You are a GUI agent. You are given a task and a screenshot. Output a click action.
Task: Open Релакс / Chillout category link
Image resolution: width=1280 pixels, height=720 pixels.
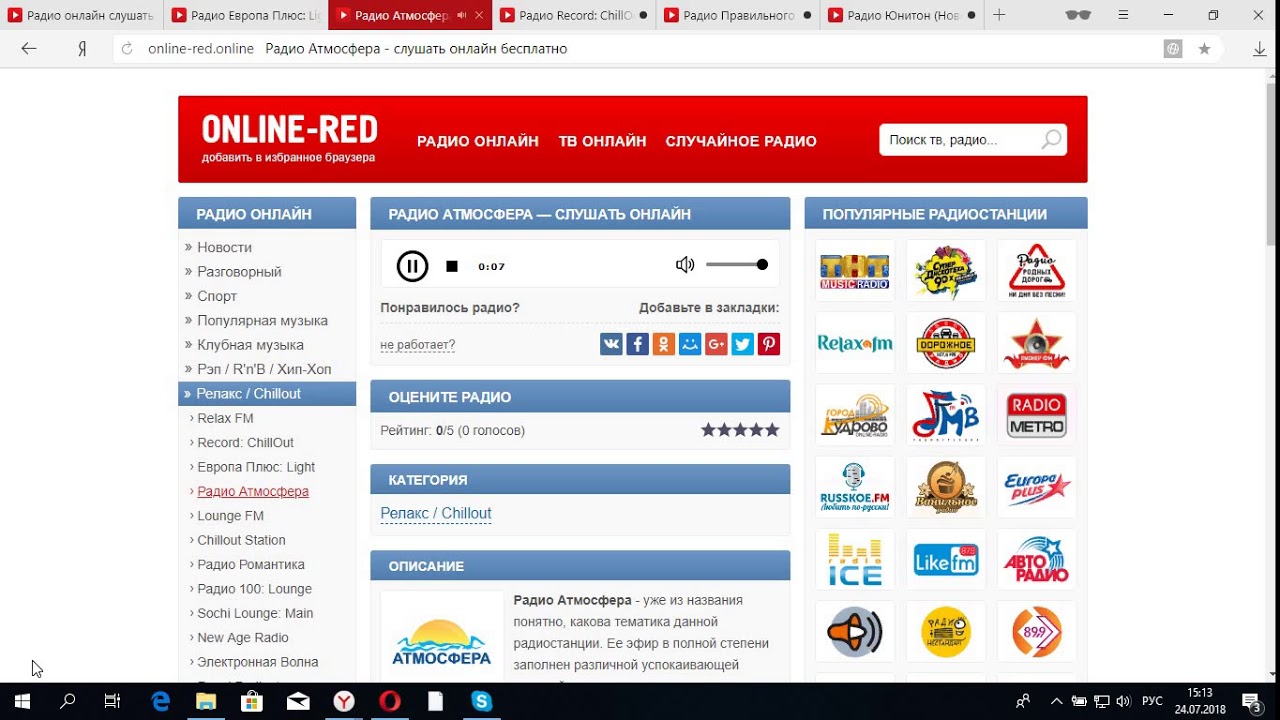436,514
